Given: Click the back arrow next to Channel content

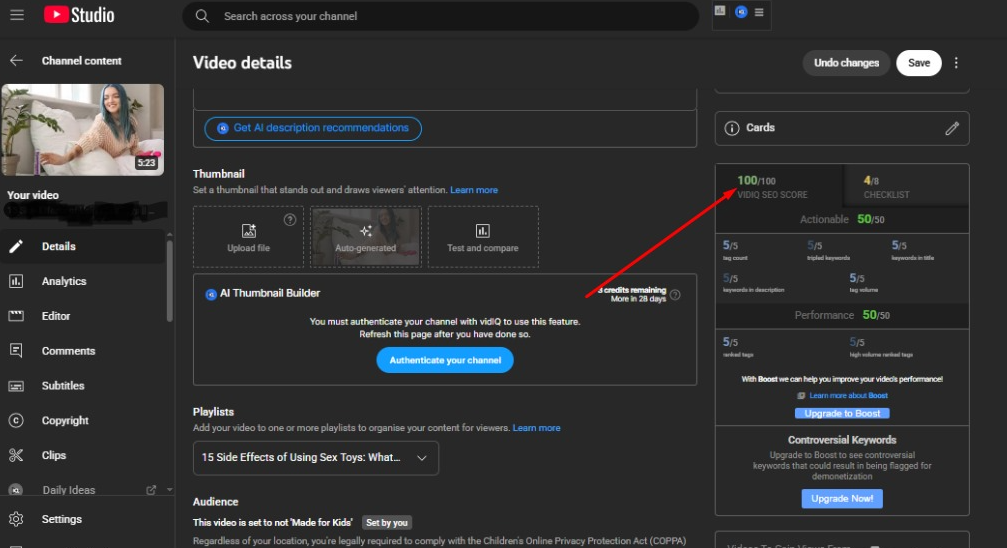Looking at the screenshot, I should (x=16, y=61).
